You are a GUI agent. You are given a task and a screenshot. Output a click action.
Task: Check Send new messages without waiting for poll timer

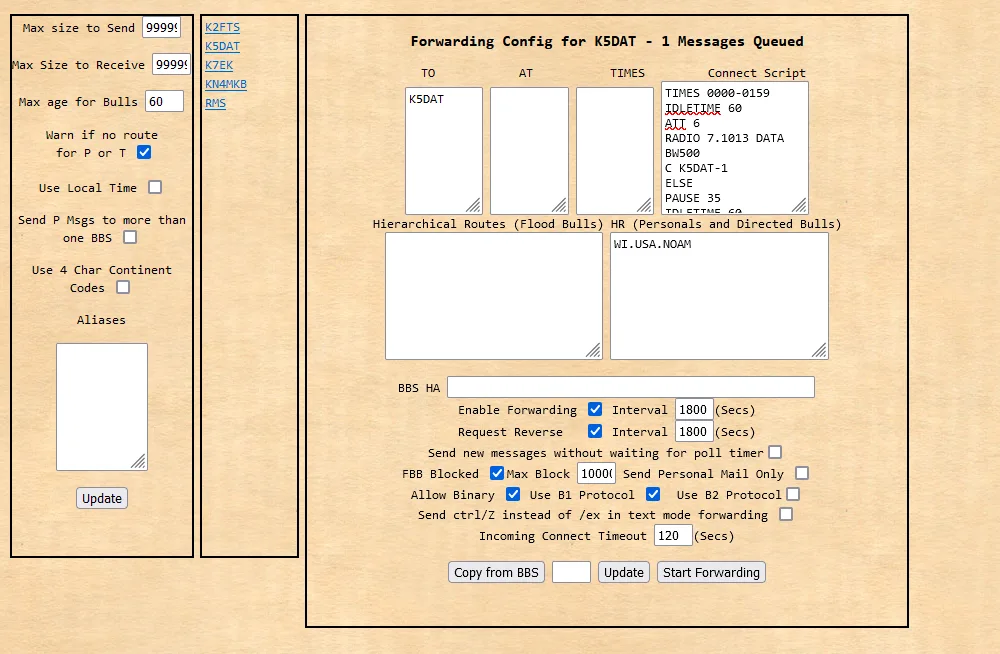coord(775,452)
